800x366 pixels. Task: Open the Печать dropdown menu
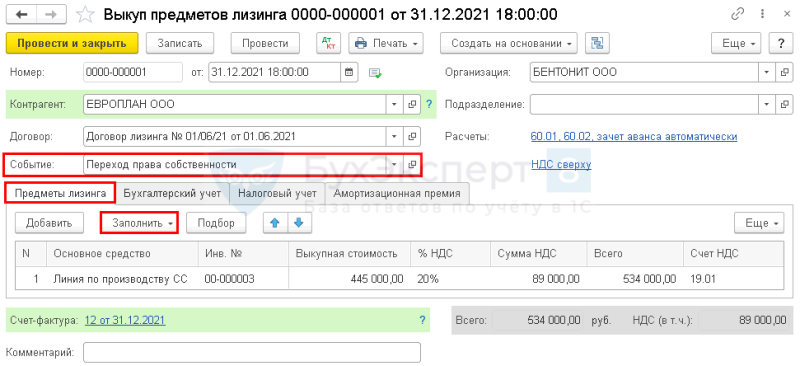(386, 43)
